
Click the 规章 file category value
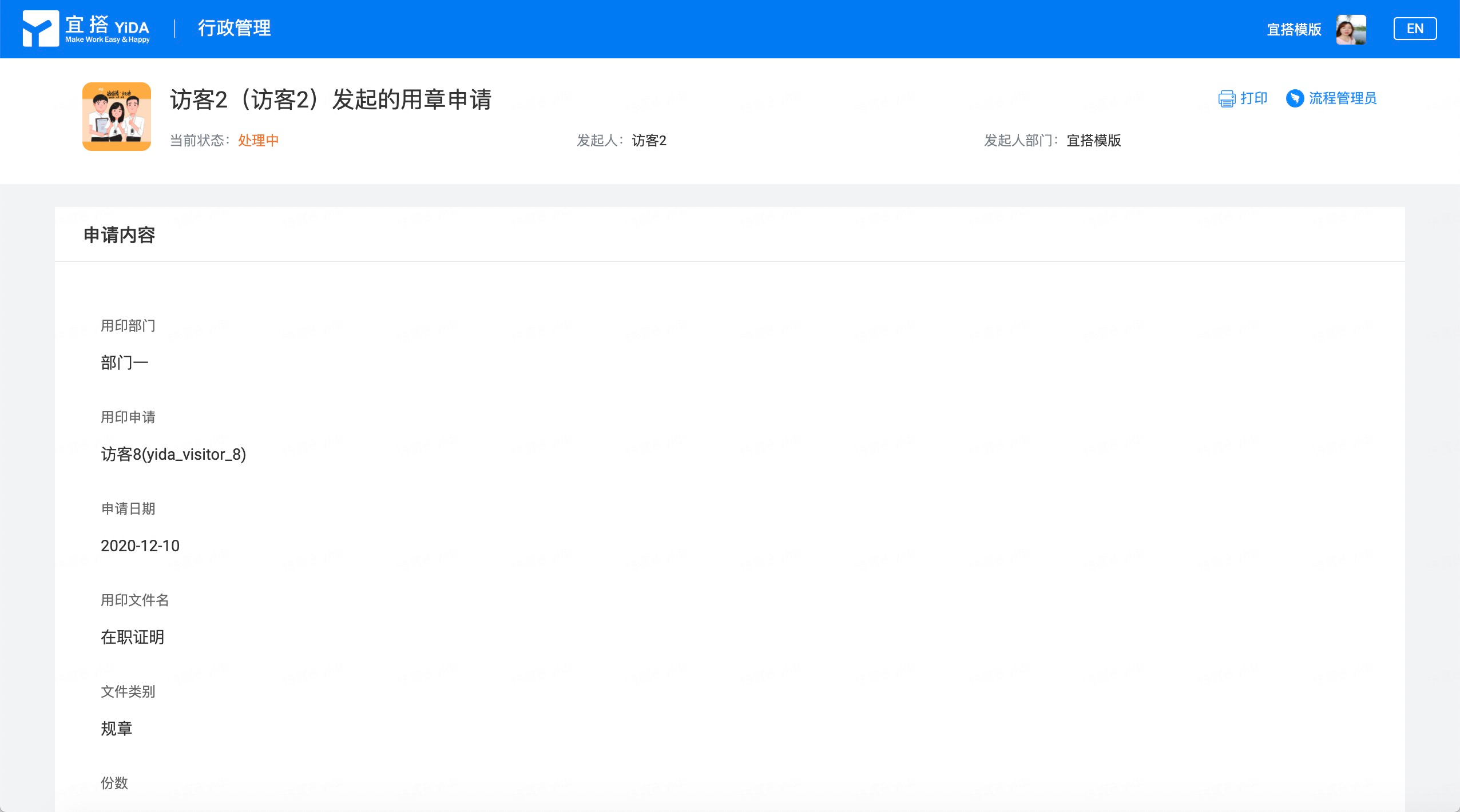point(116,729)
